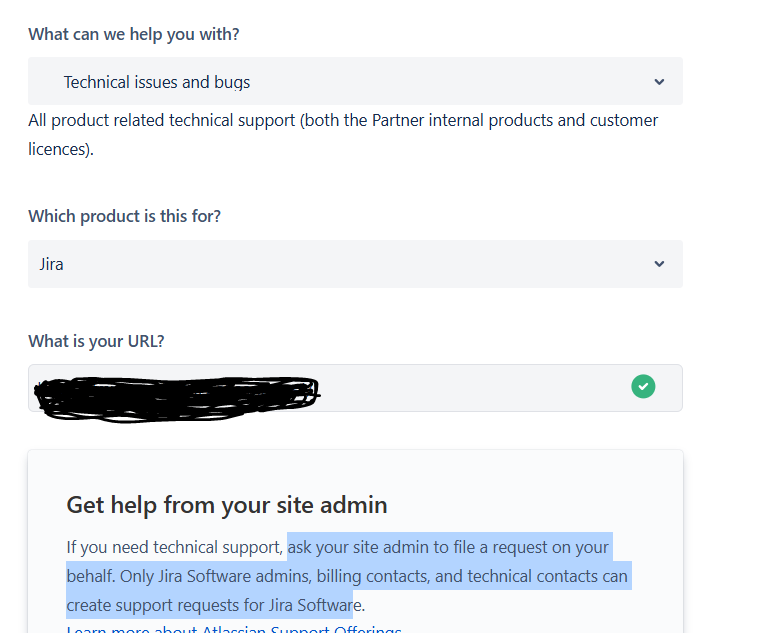Click the 'Get help from your site admin' heading
Image resolution: width=778 pixels, height=633 pixels.
(x=226, y=504)
